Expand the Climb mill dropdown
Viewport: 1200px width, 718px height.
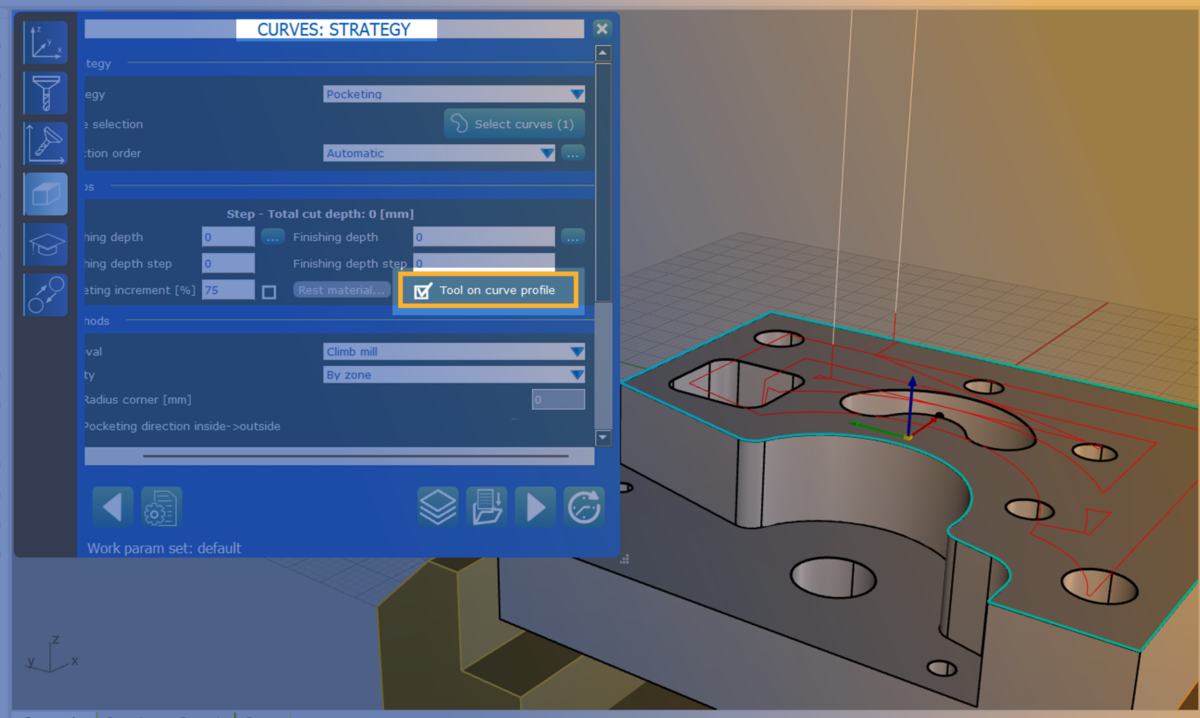[454, 351]
